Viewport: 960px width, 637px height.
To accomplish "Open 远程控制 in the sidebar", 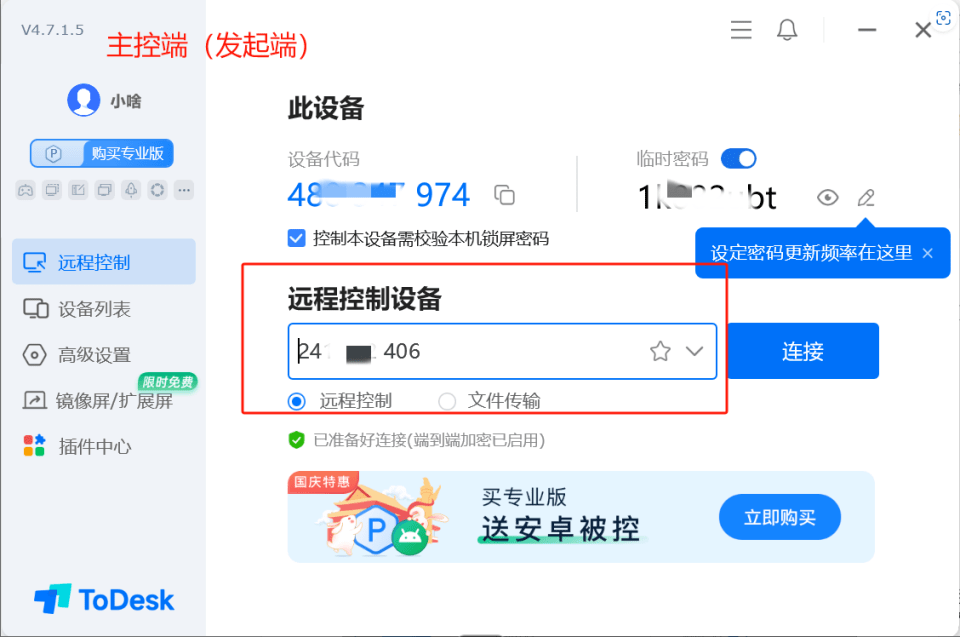I will [104, 262].
